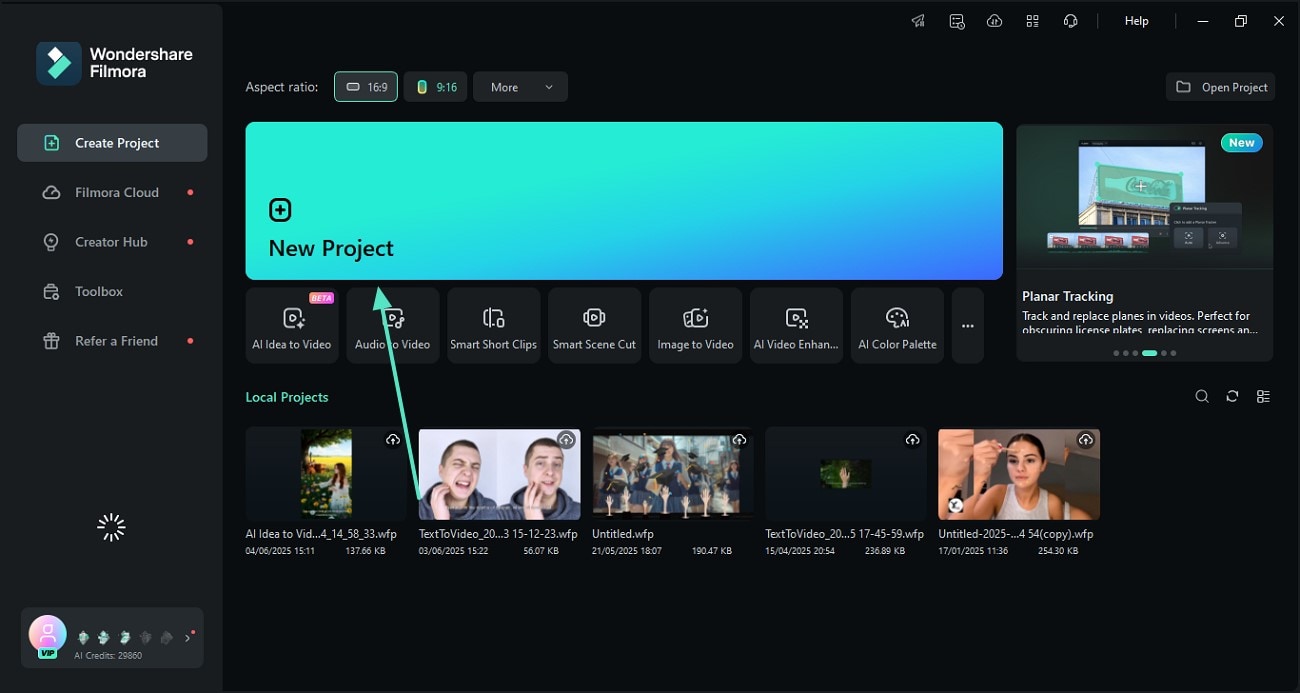1300x693 pixels.
Task: Open the Planar Tracking feature card
Action: coord(1145,242)
